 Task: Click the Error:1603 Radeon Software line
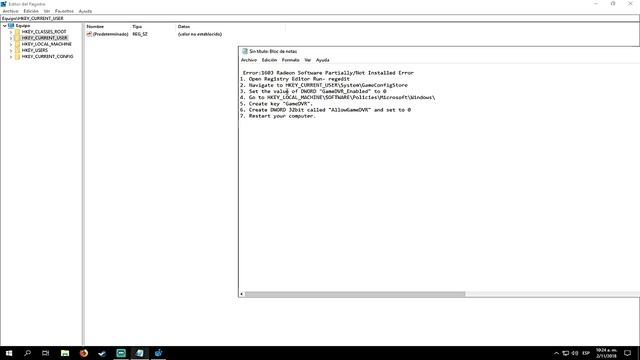pyautogui.click(x=328, y=73)
